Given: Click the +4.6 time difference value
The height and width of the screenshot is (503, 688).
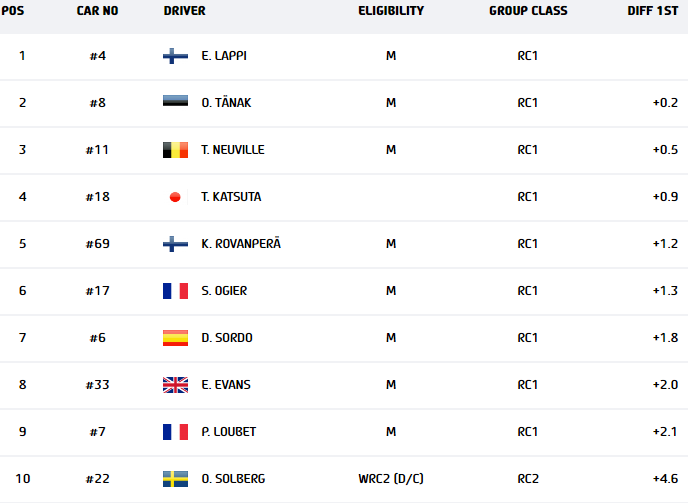Looking at the screenshot, I should (x=665, y=479).
